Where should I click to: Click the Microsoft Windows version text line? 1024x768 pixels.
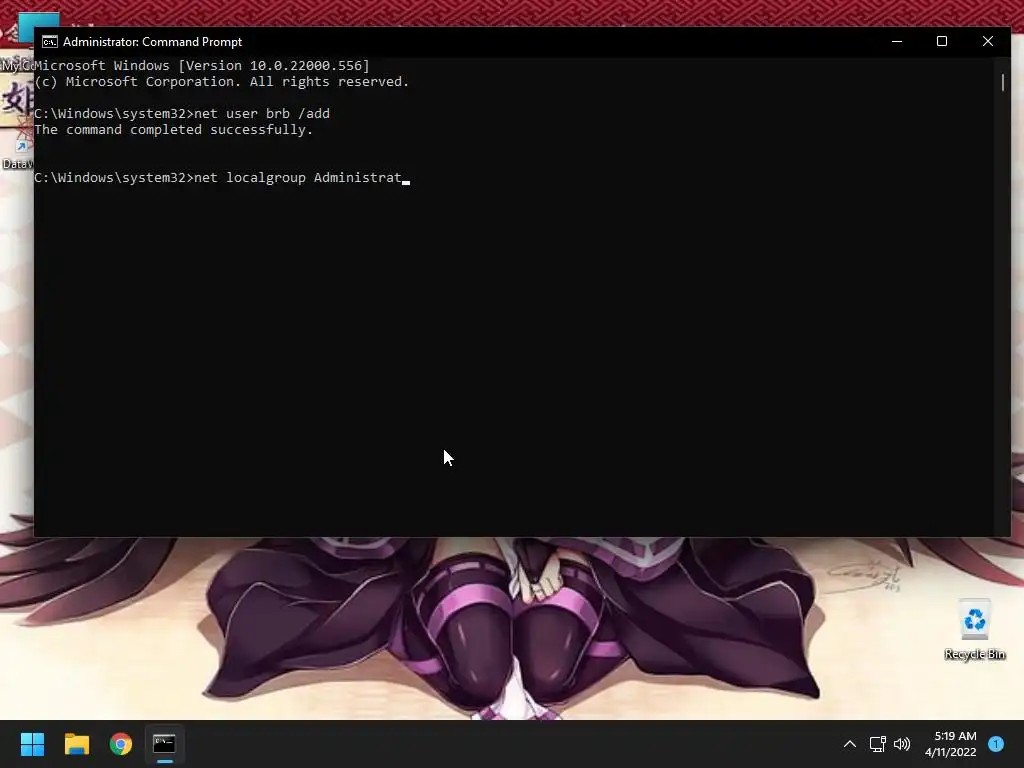(x=202, y=65)
